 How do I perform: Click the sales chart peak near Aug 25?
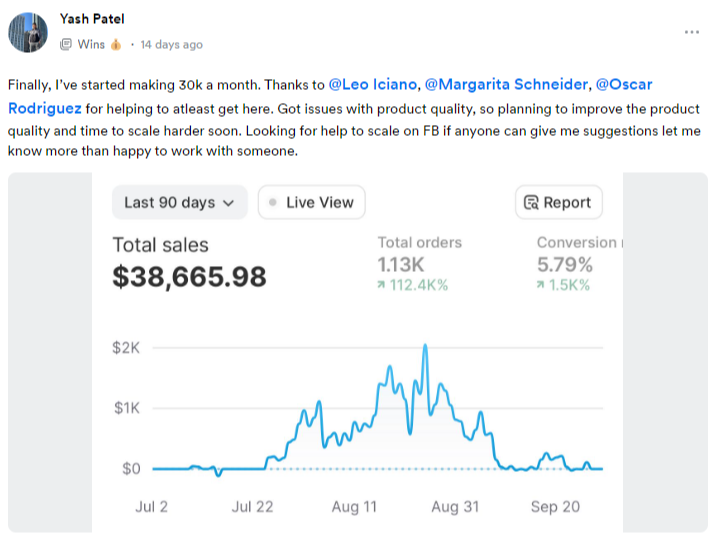click(x=426, y=346)
